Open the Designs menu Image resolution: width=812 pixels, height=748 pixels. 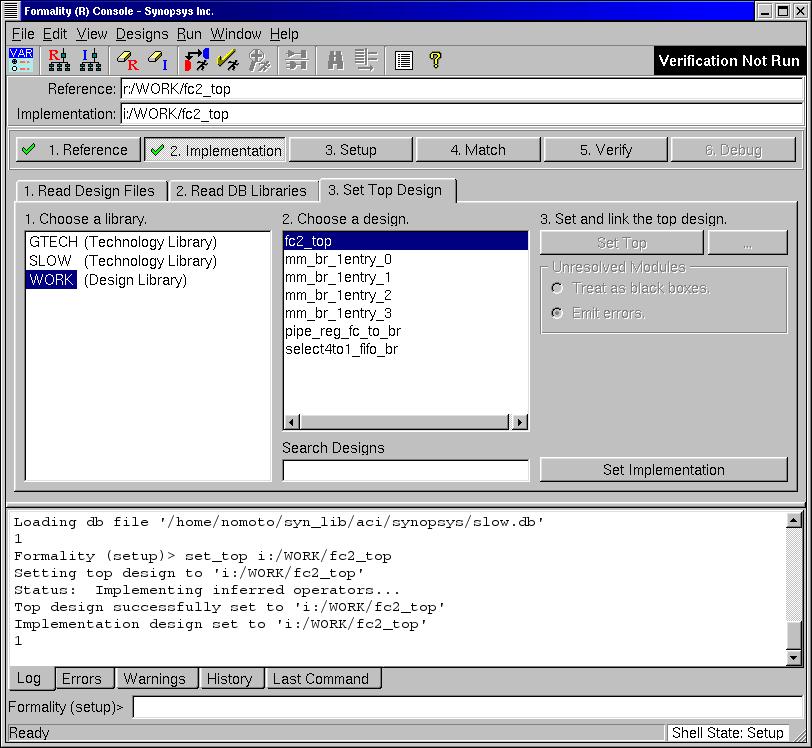pos(142,34)
